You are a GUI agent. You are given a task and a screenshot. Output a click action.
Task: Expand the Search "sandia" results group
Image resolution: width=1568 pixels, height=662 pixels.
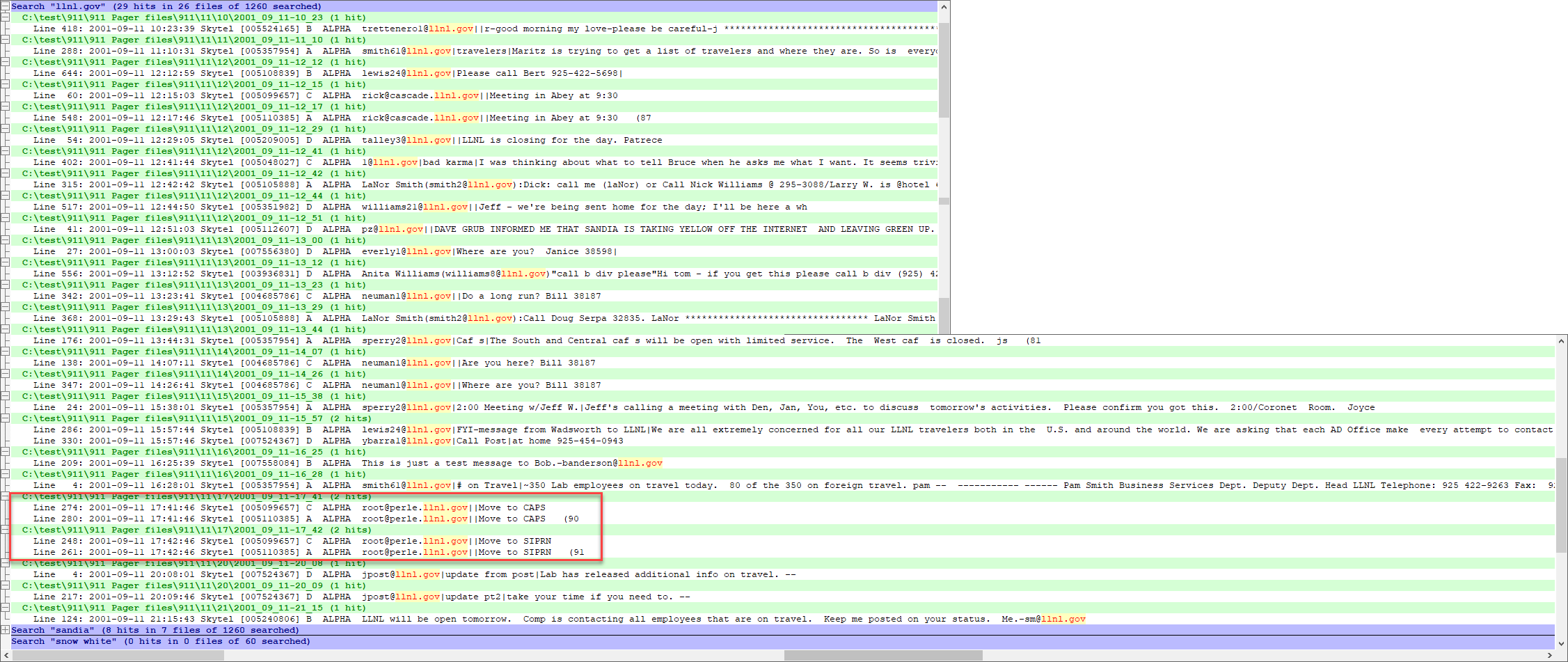[5, 630]
